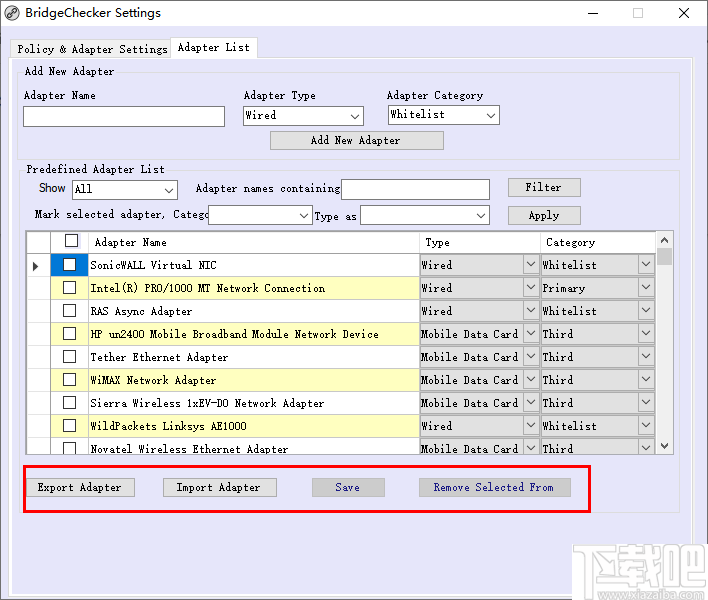Click the Type column header

(x=480, y=242)
